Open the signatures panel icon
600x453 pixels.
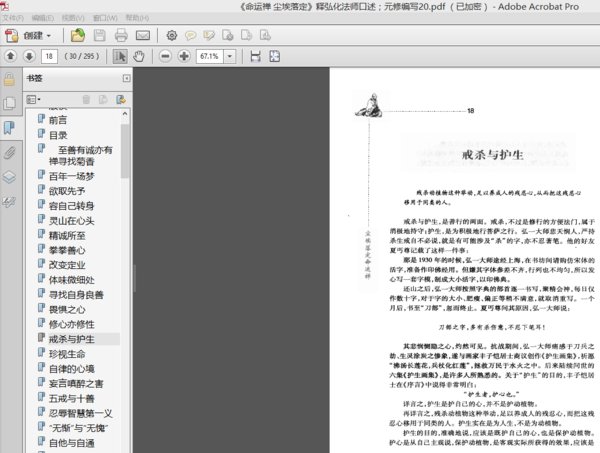click(9, 202)
